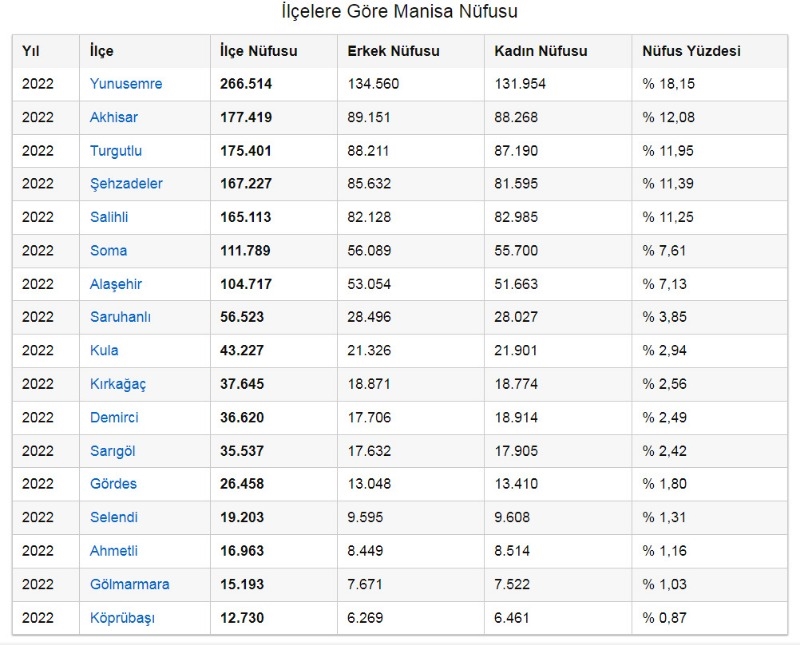800x645 pixels.
Task: Click the Soma district link
Action: point(108,251)
